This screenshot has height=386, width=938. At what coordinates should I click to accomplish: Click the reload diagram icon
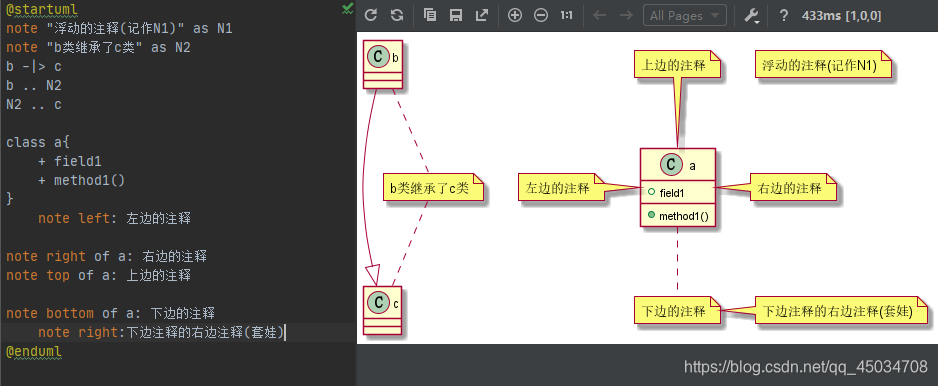(x=371, y=15)
